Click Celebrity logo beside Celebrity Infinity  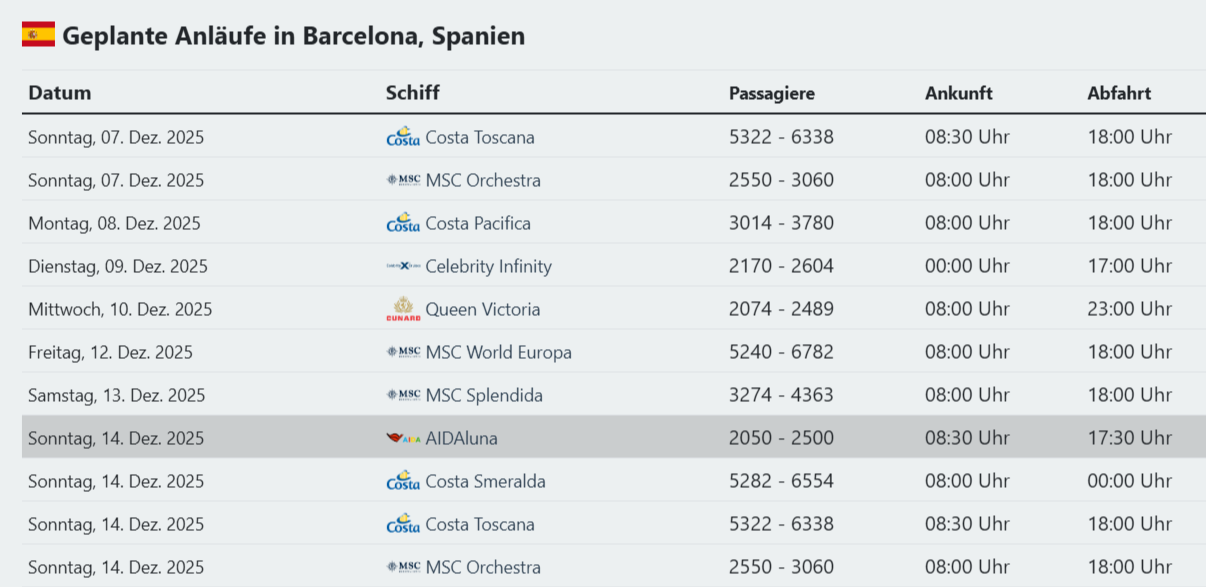click(x=403, y=266)
